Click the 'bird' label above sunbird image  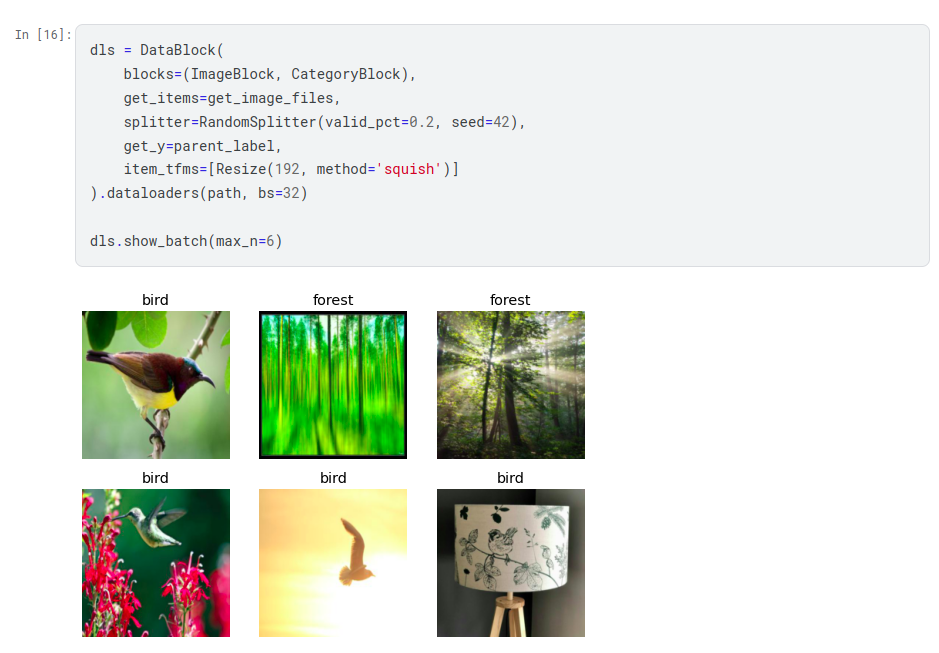(x=155, y=300)
